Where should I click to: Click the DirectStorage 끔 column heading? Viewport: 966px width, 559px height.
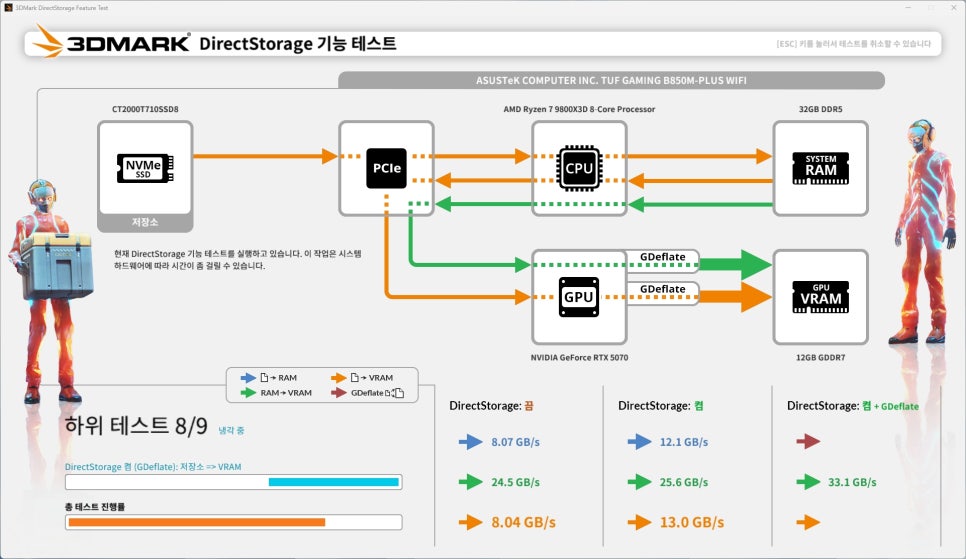(x=491, y=406)
